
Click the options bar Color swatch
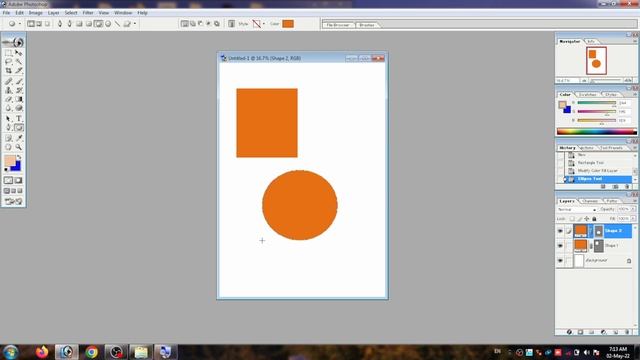(x=288, y=24)
